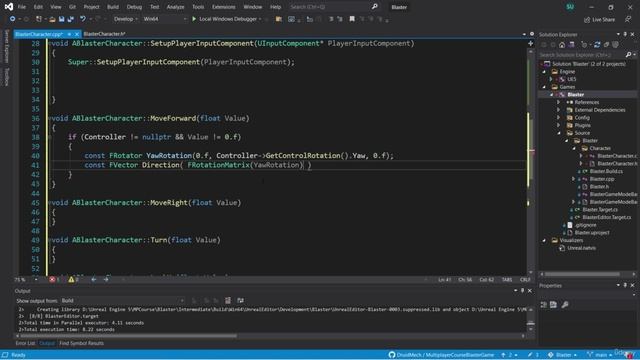Screen dimensions: 640x360
Task: Go to previous issue with left arrow
Action: (94, 280)
